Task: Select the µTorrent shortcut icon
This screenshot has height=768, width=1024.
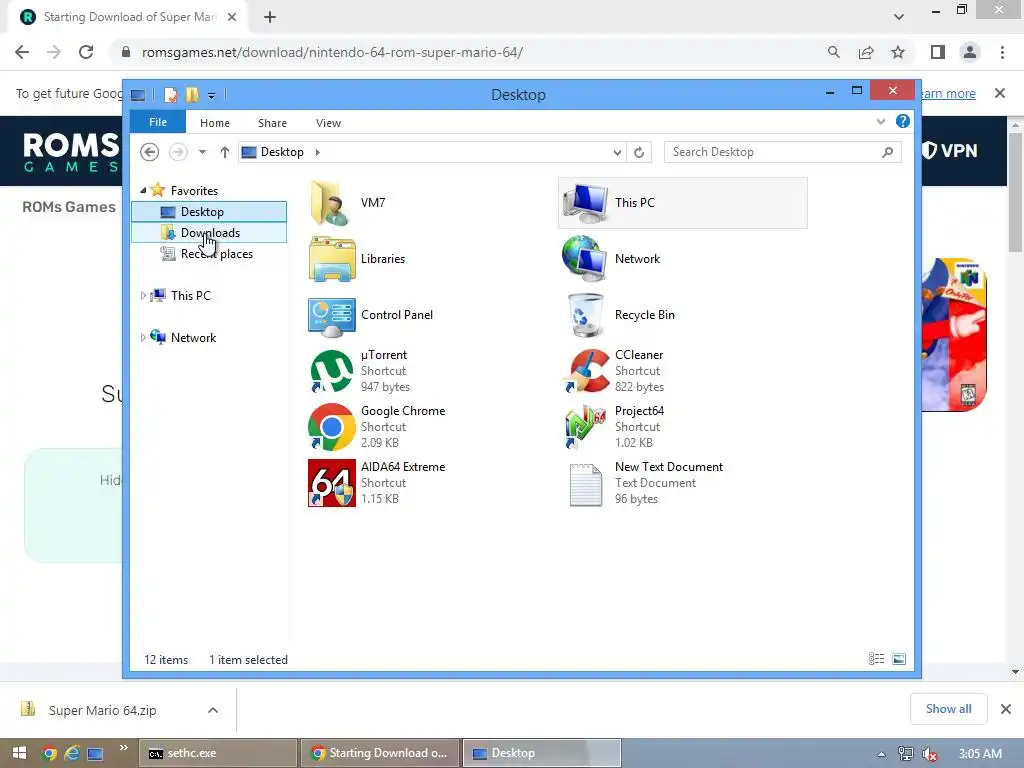Action: coord(332,371)
